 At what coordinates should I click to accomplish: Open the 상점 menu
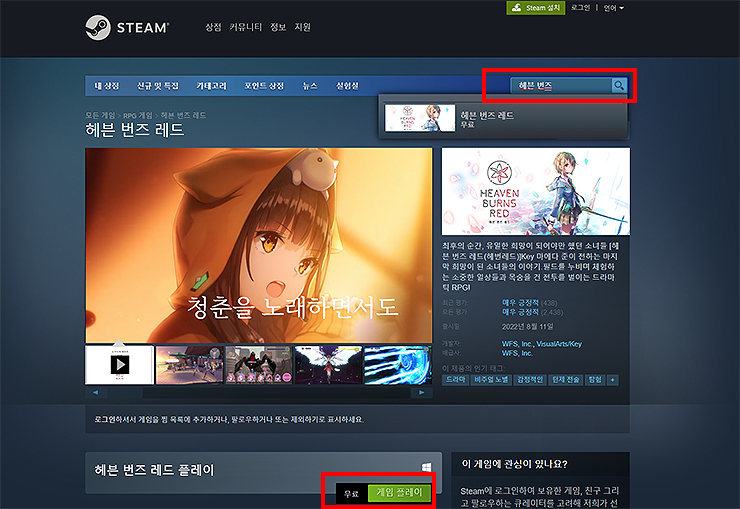coord(213,27)
